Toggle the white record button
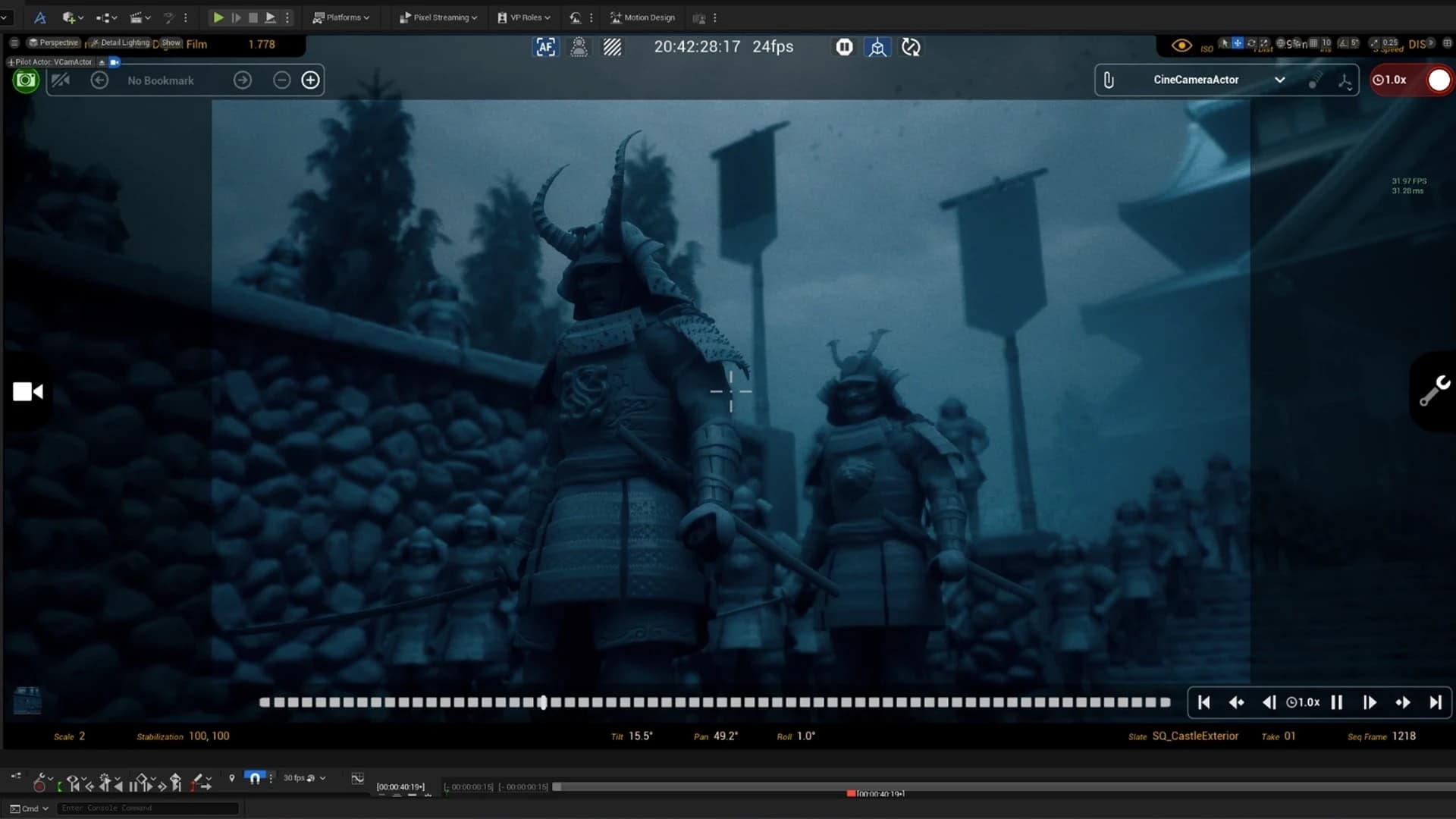The height and width of the screenshot is (819, 1456). [x=1439, y=80]
